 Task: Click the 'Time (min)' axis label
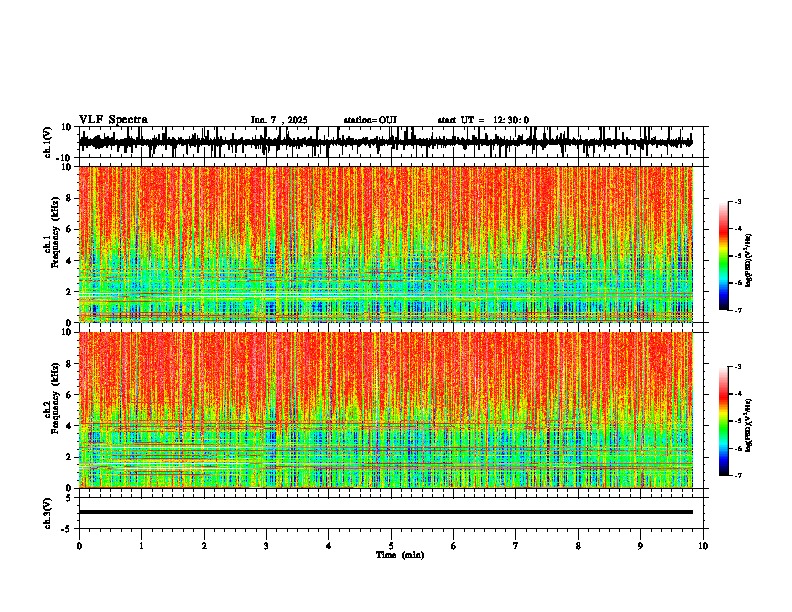point(400,555)
